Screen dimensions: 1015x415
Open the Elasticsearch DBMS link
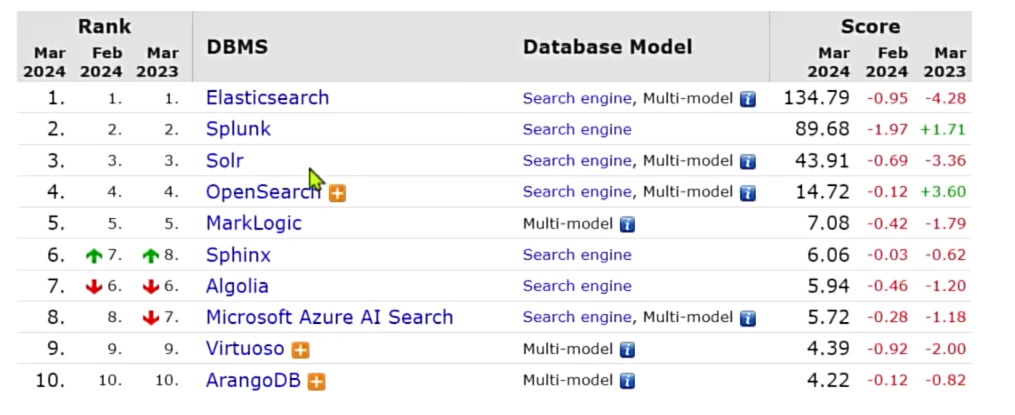[267, 98]
